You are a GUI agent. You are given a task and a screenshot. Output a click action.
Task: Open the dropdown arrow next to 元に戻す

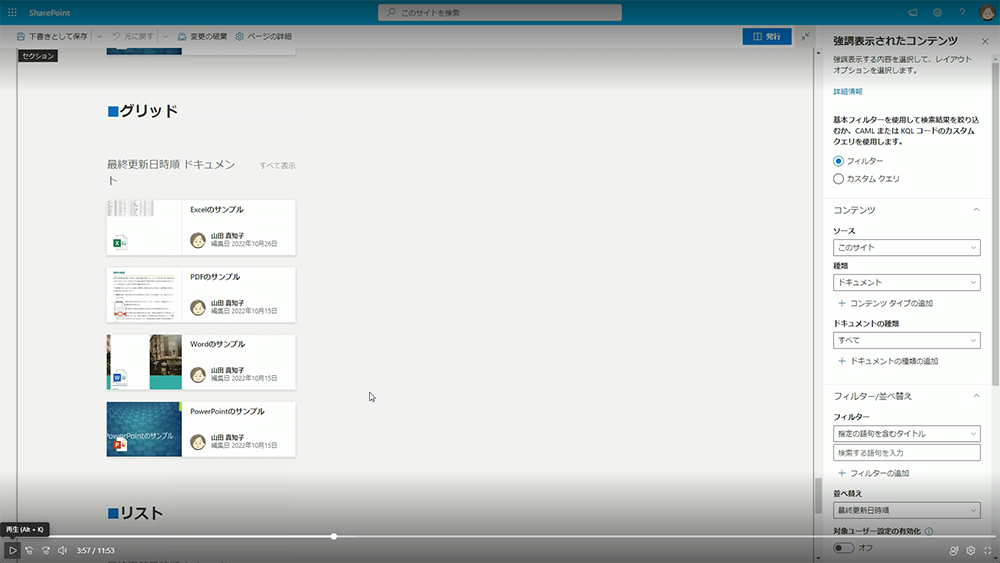(x=165, y=36)
